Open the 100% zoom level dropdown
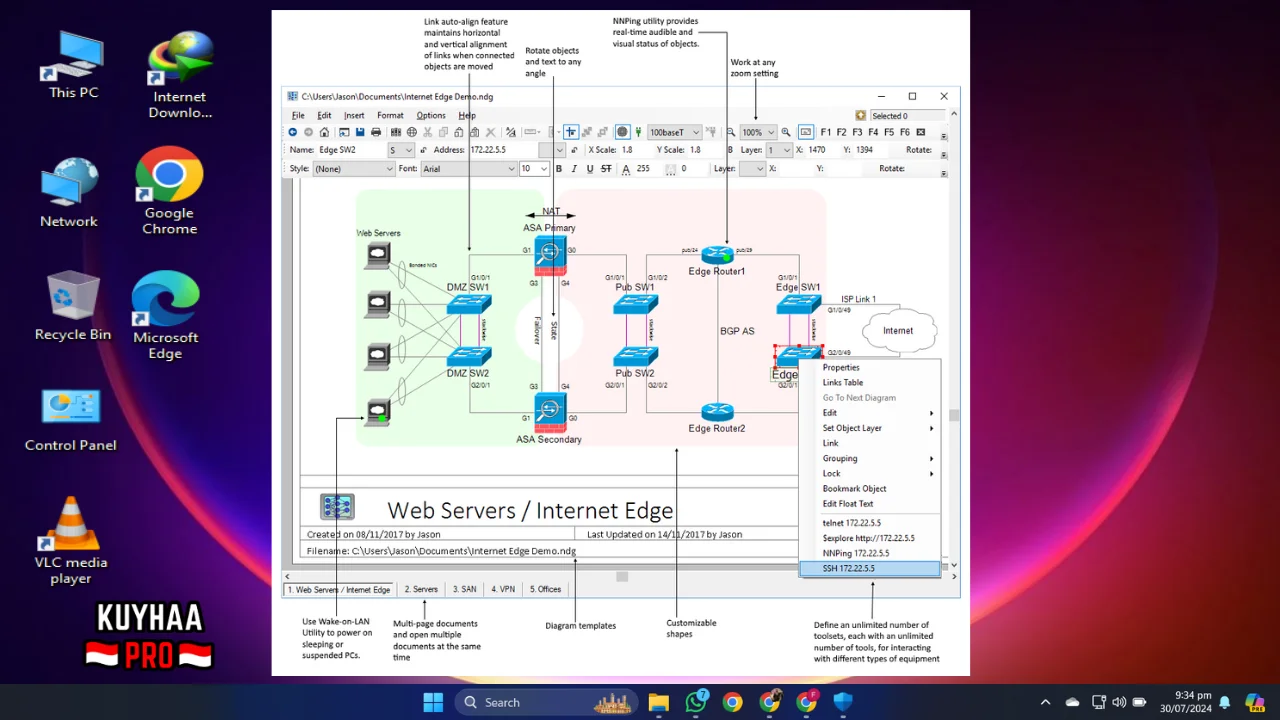The image size is (1280, 720). [x=758, y=132]
